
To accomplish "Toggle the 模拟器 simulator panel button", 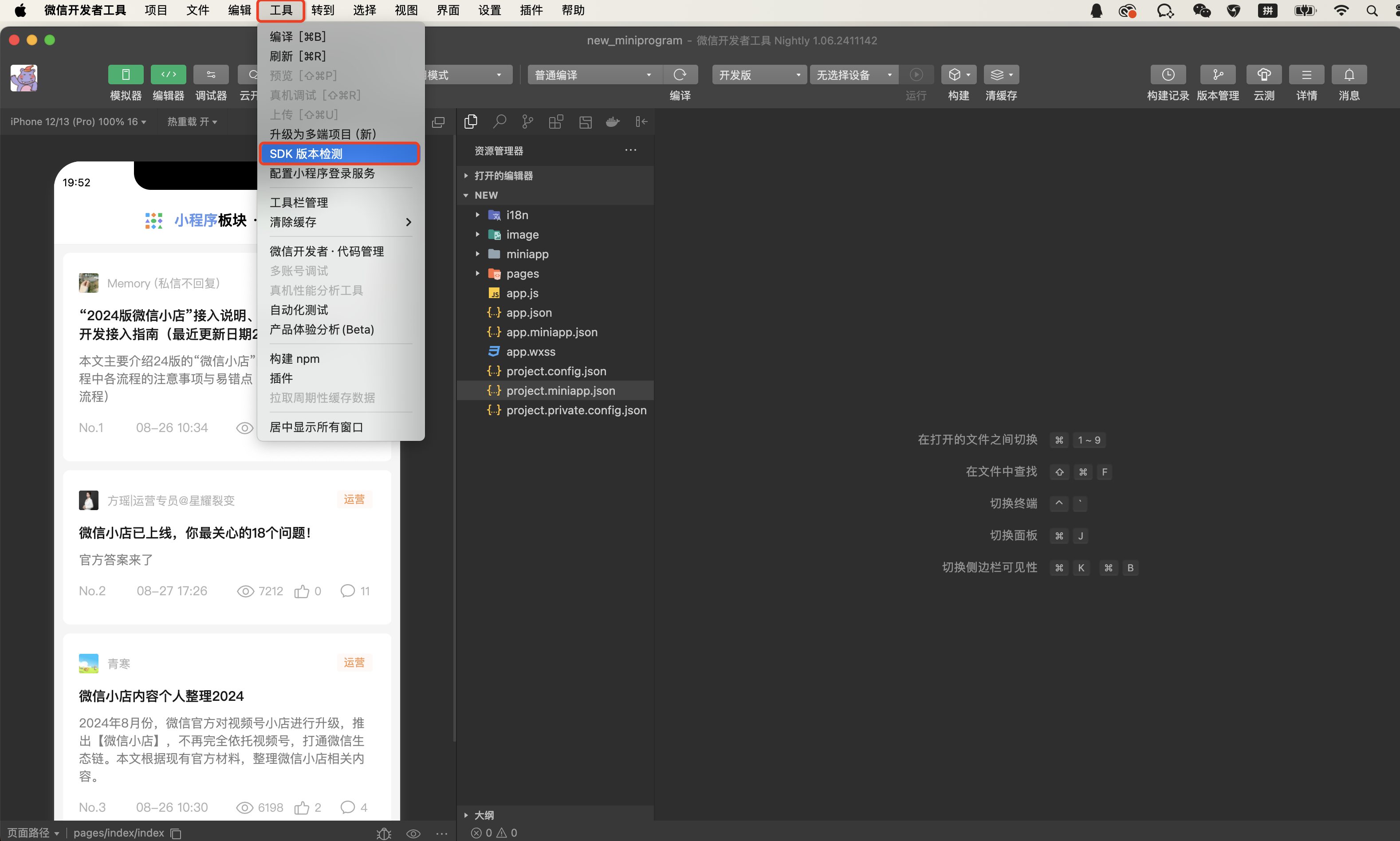I will pos(125,74).
